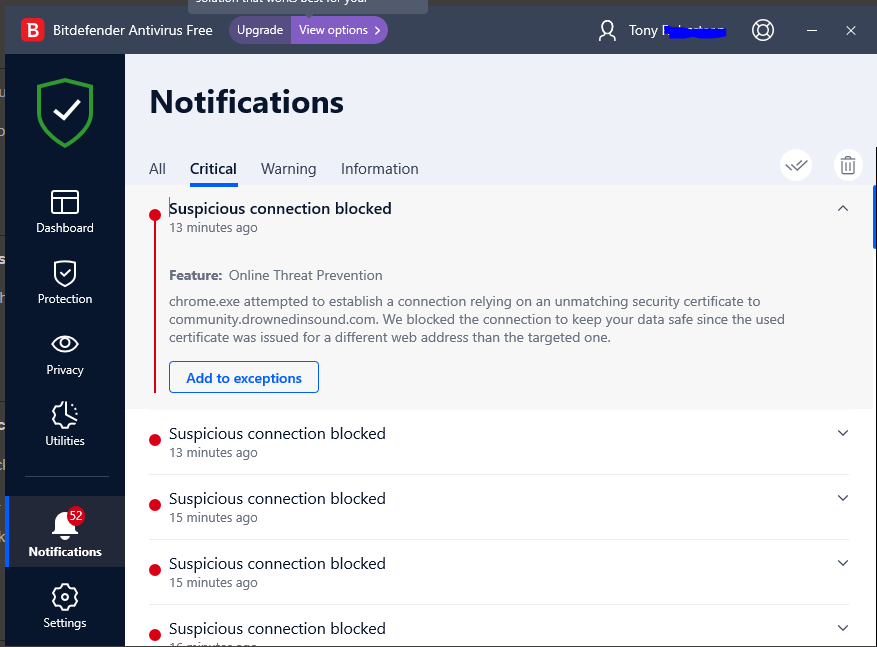Open Notifications from the sidebar bell
877x647 pixels.
[65, 532]
